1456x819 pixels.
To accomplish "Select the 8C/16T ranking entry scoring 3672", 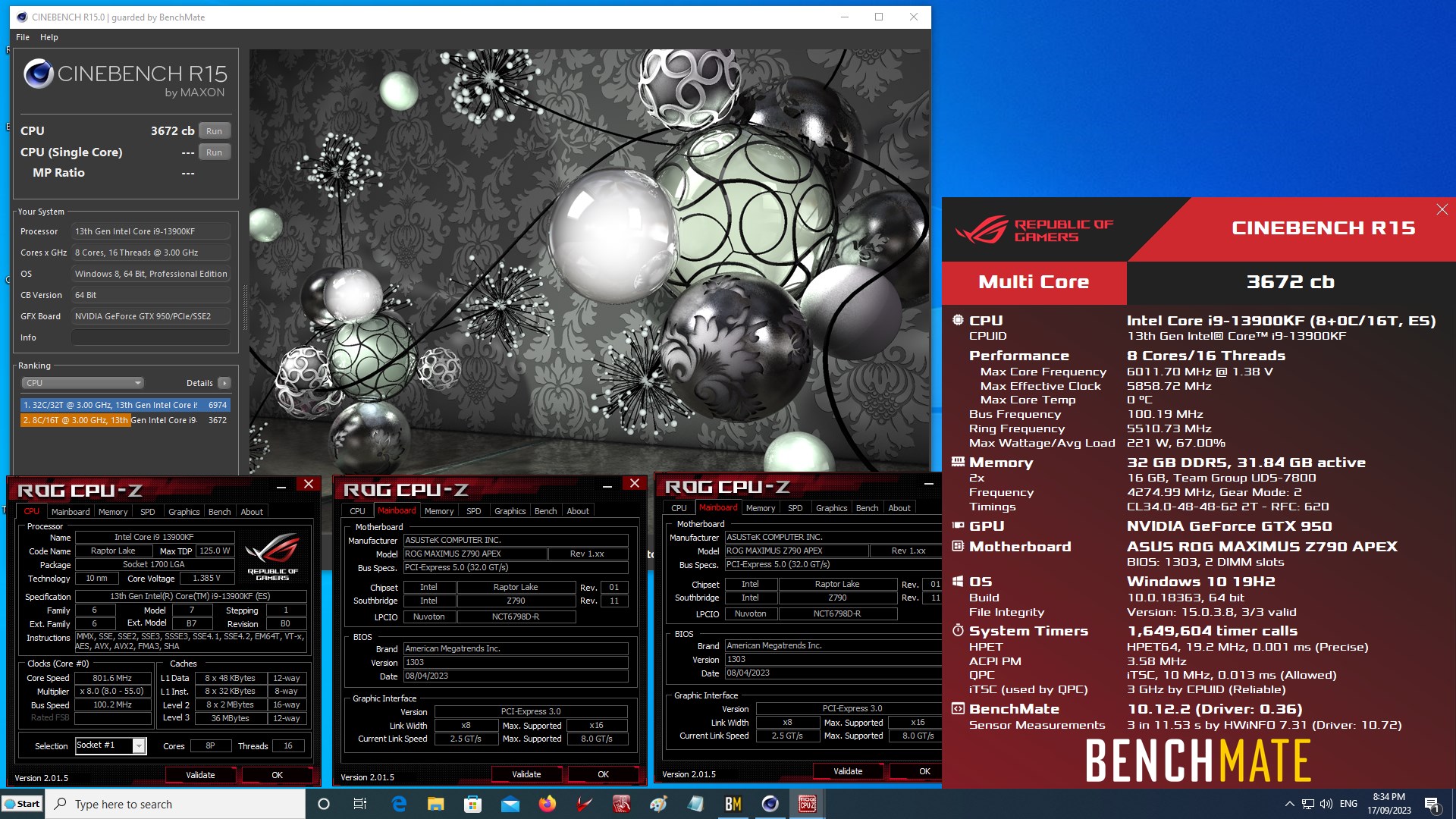I will [x=125, y=420].
